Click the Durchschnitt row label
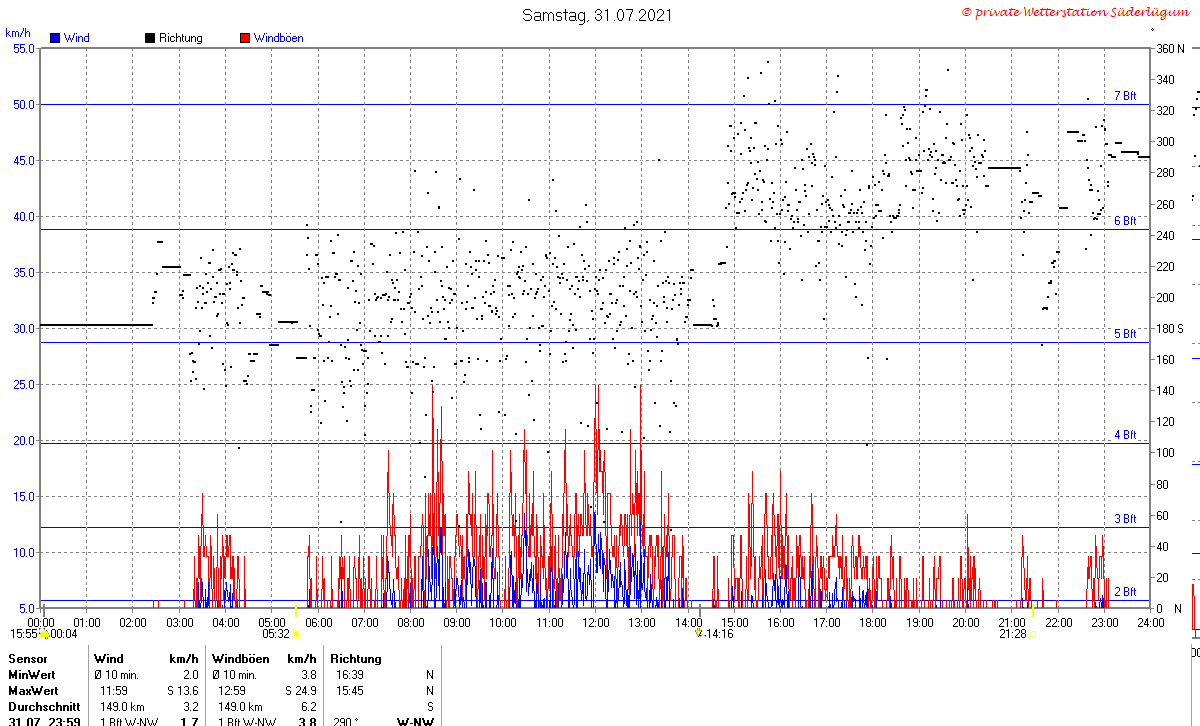This screenshot has height=726, width=1200. pos(42,706)
